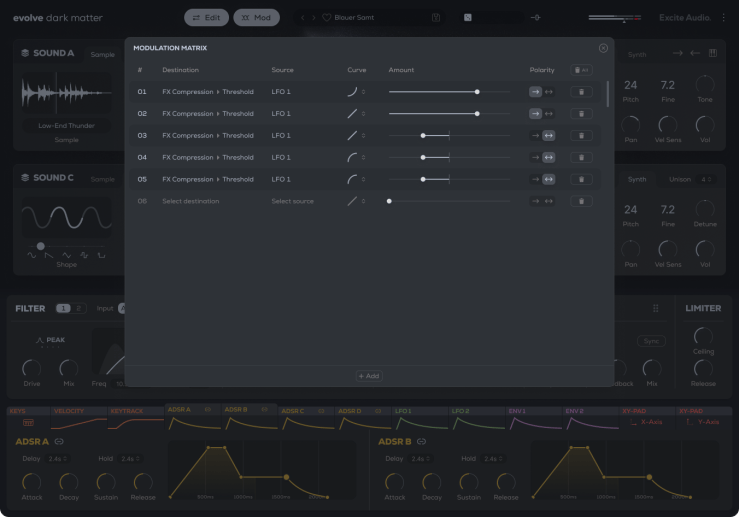The height and width of the screenshot is (517, 739).
Task: Open the three-dot options menu
Action: [x=723, y=17]
